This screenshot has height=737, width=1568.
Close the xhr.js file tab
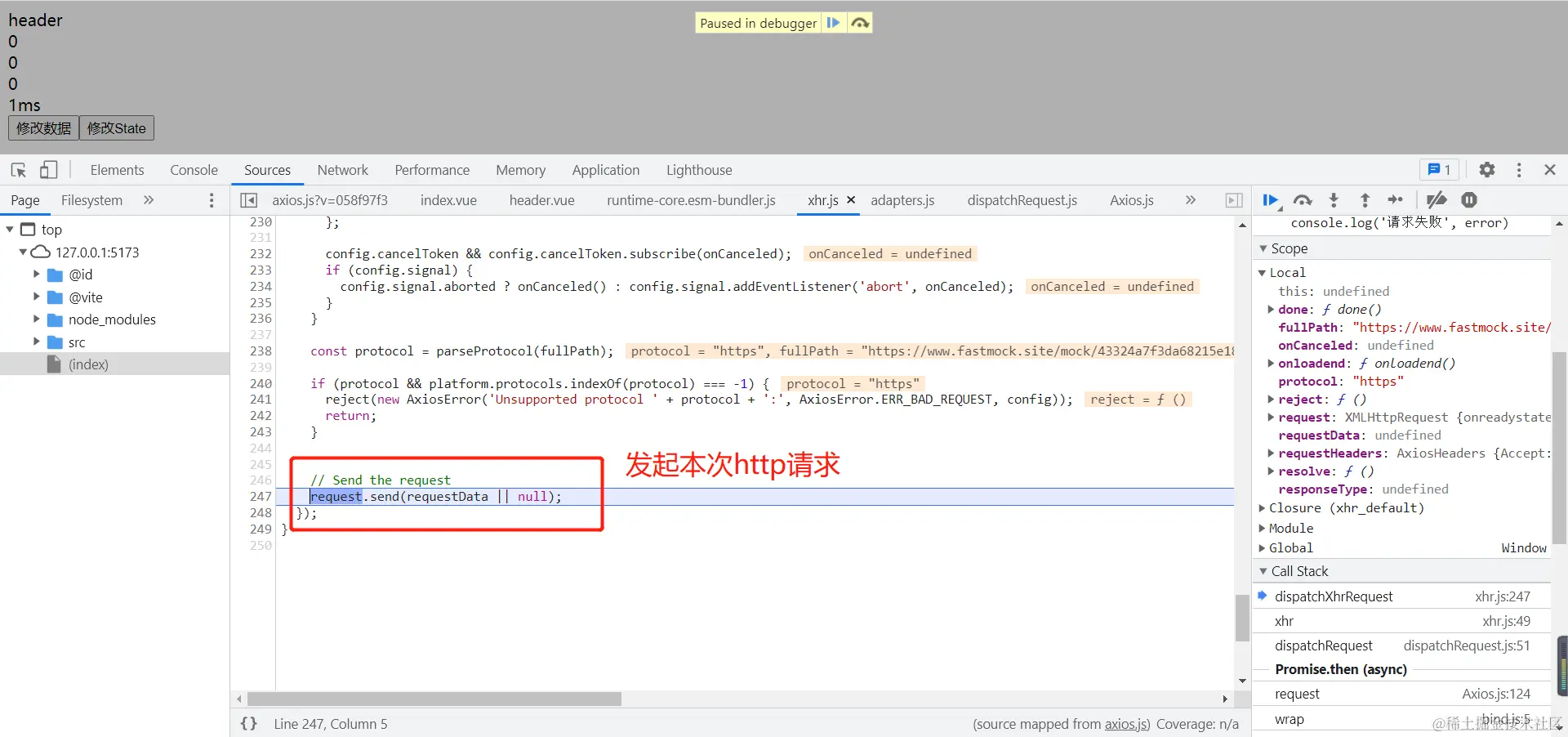pyautogui.click(x=851, y=199)
